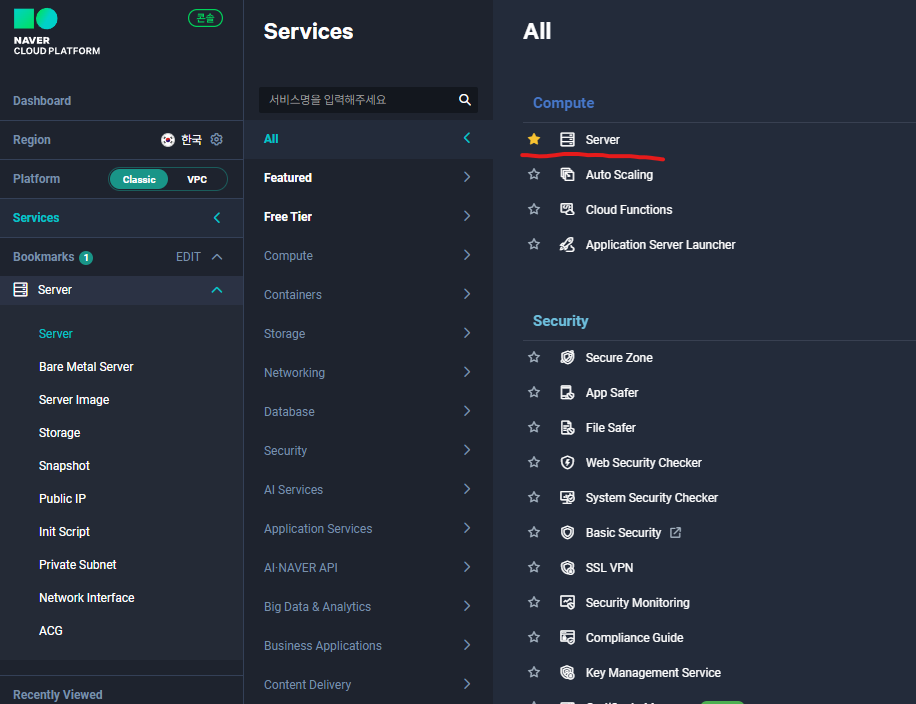Star the Web Security Checker service
The height and width of the screenshot is (704, 916).
[x=533, y=462]
